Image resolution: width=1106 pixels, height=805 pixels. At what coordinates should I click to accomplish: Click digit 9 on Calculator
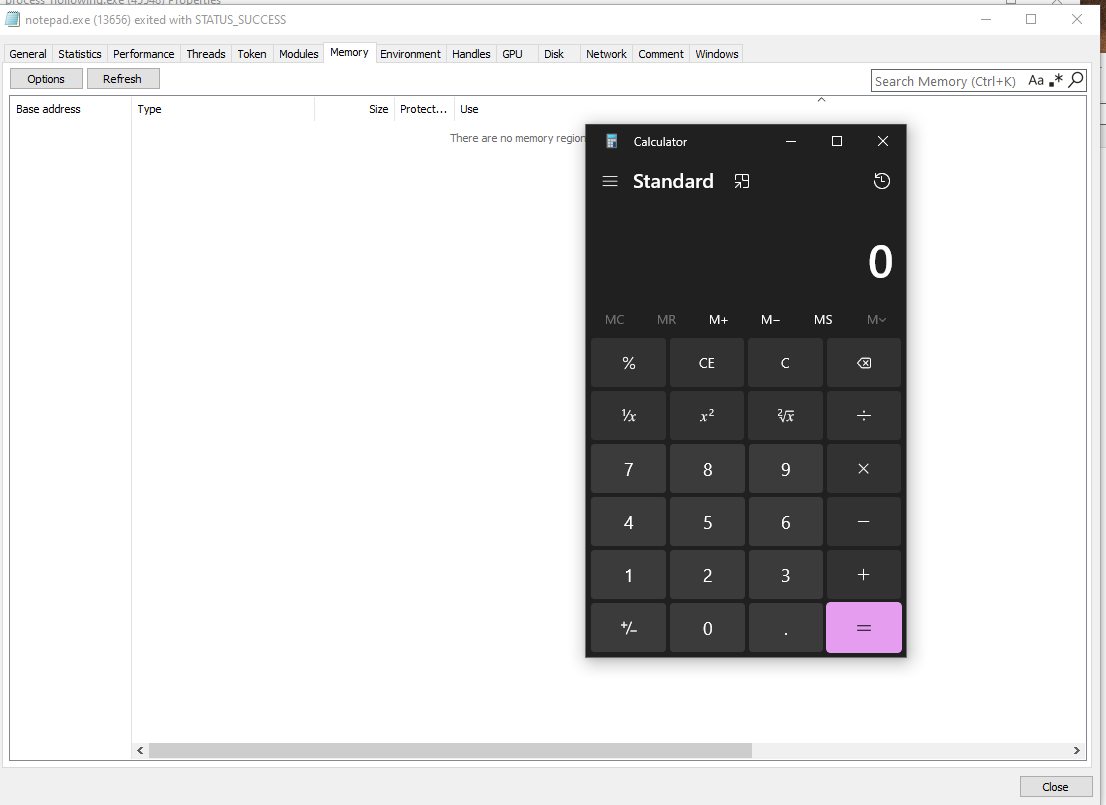(785, 468)
